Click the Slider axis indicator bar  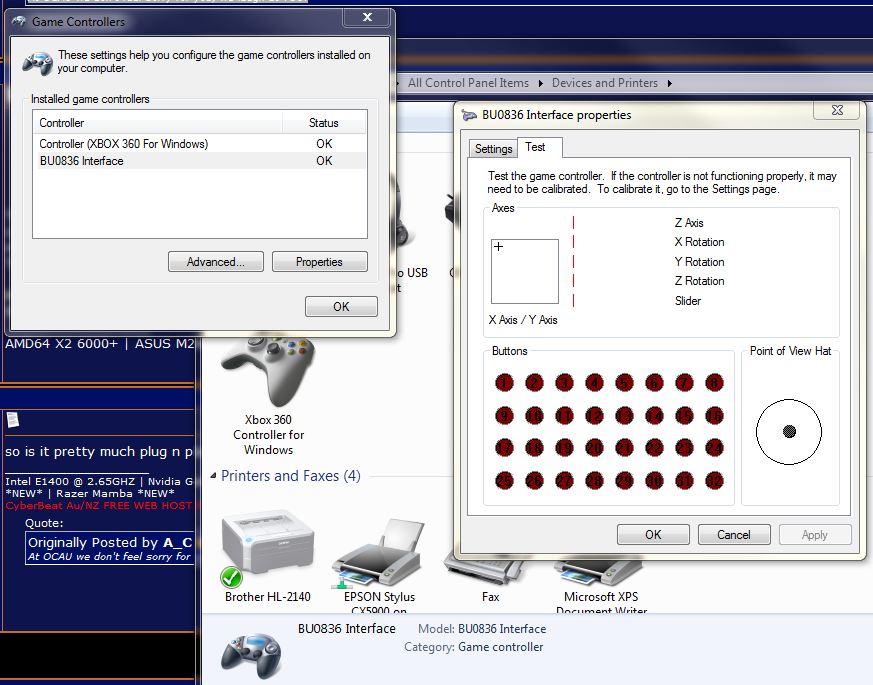tap(573, 301)
